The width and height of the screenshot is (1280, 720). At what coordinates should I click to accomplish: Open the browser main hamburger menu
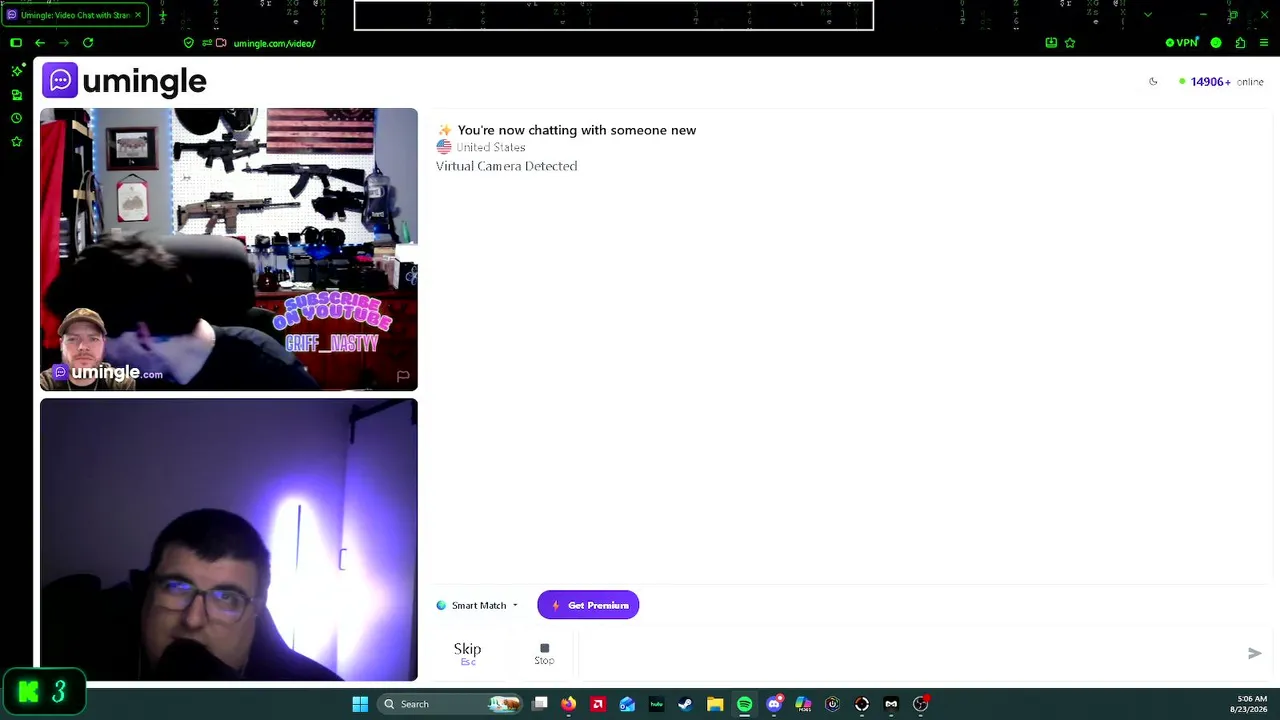[1264, 43]
